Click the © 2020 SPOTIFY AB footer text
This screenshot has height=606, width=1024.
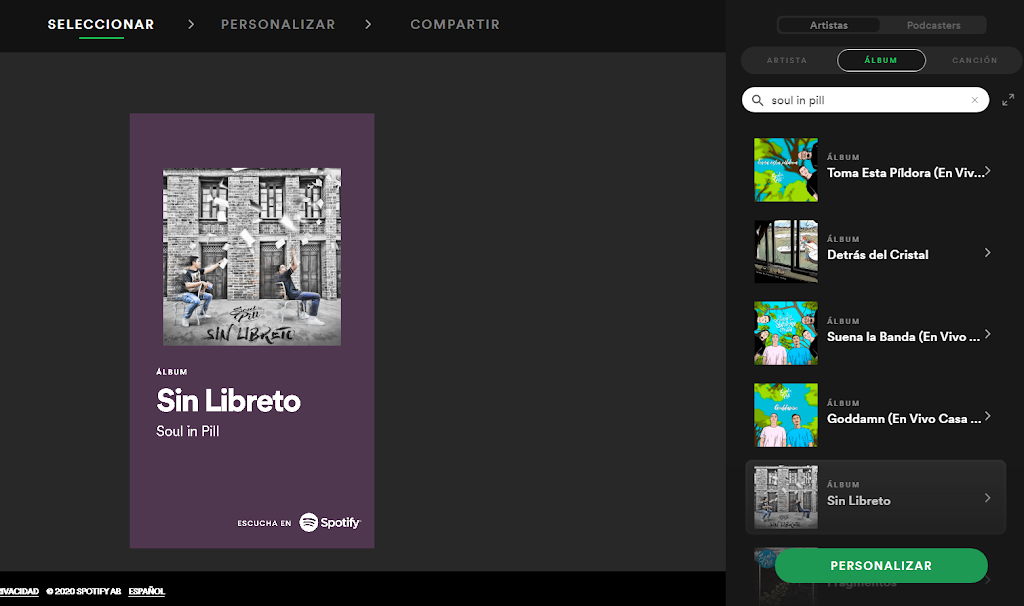(84, 591)
